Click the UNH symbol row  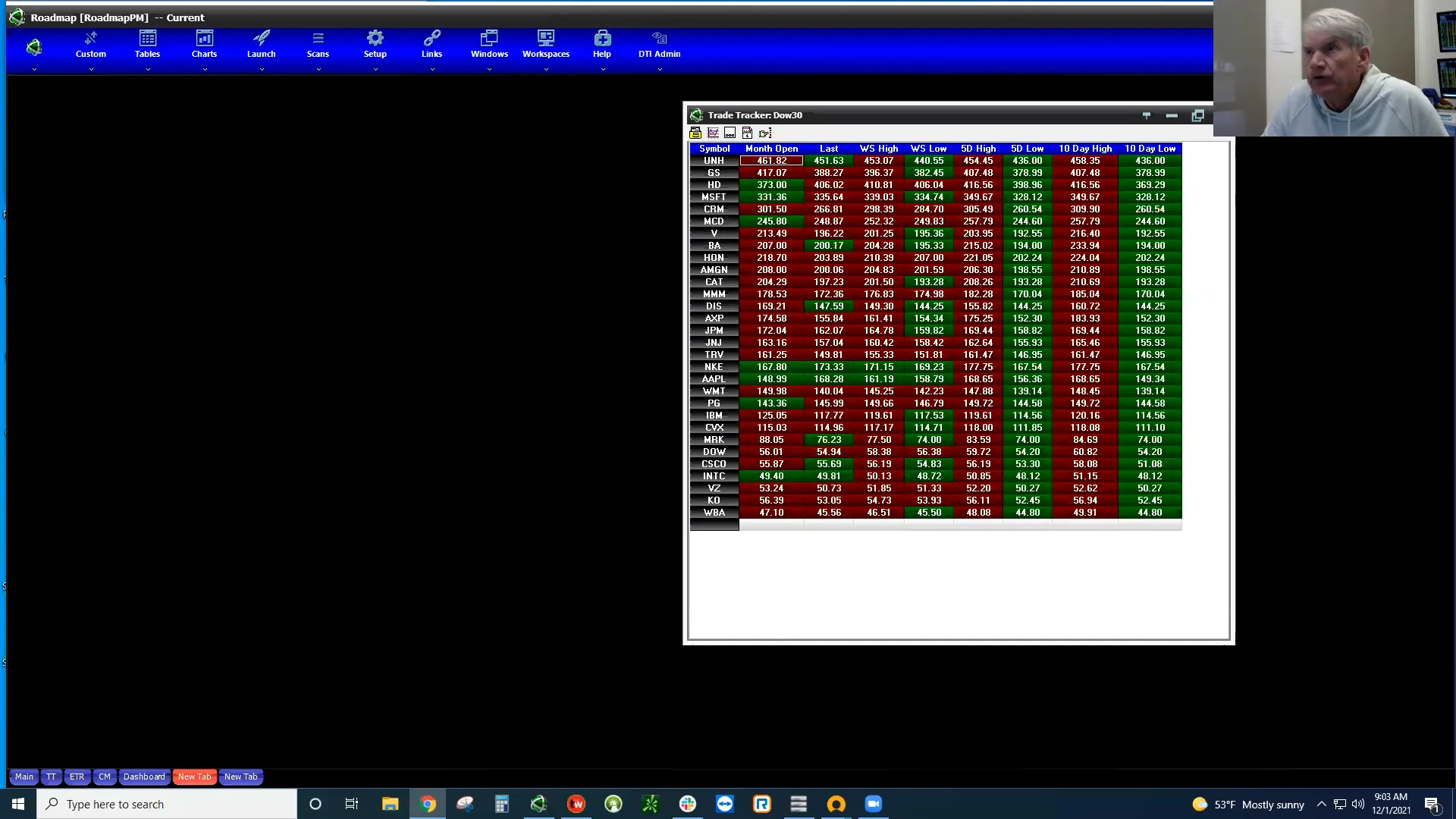click(x=714, y=160)
